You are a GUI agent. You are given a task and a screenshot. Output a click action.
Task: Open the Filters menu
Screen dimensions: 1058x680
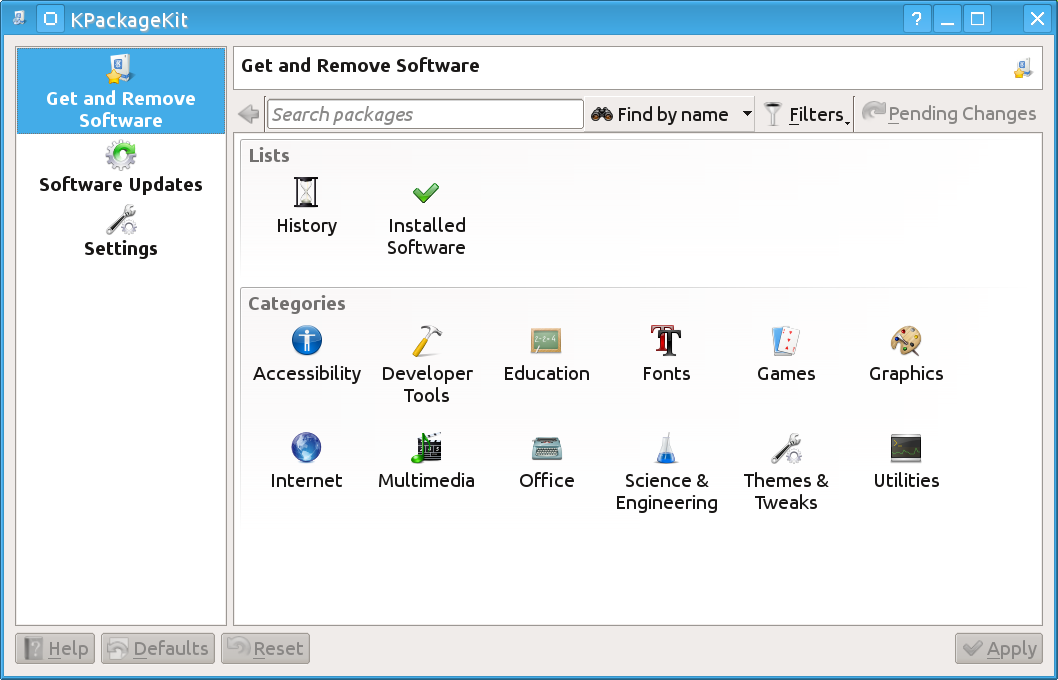(x=805, y=114)
